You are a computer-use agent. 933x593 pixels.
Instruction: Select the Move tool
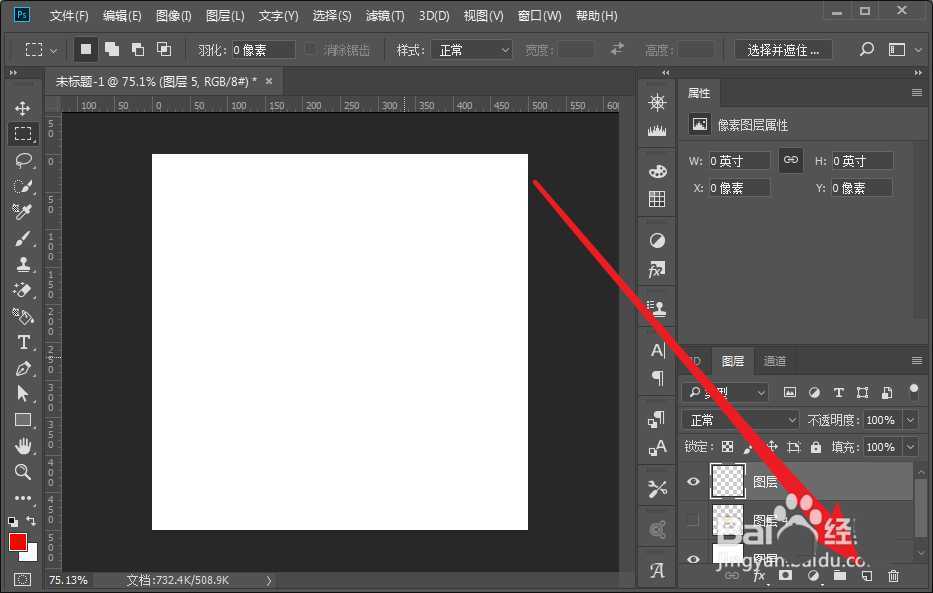click(x=22, y=108)
